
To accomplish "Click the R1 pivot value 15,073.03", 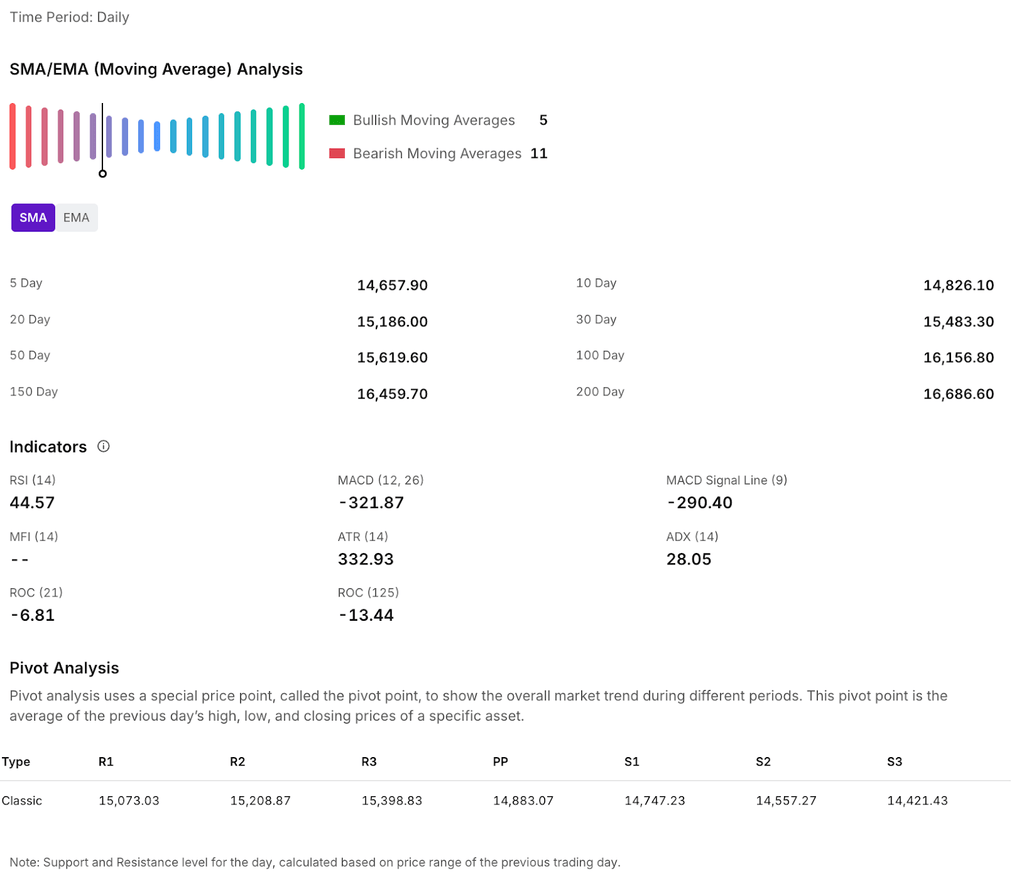I will coord(129,801).
